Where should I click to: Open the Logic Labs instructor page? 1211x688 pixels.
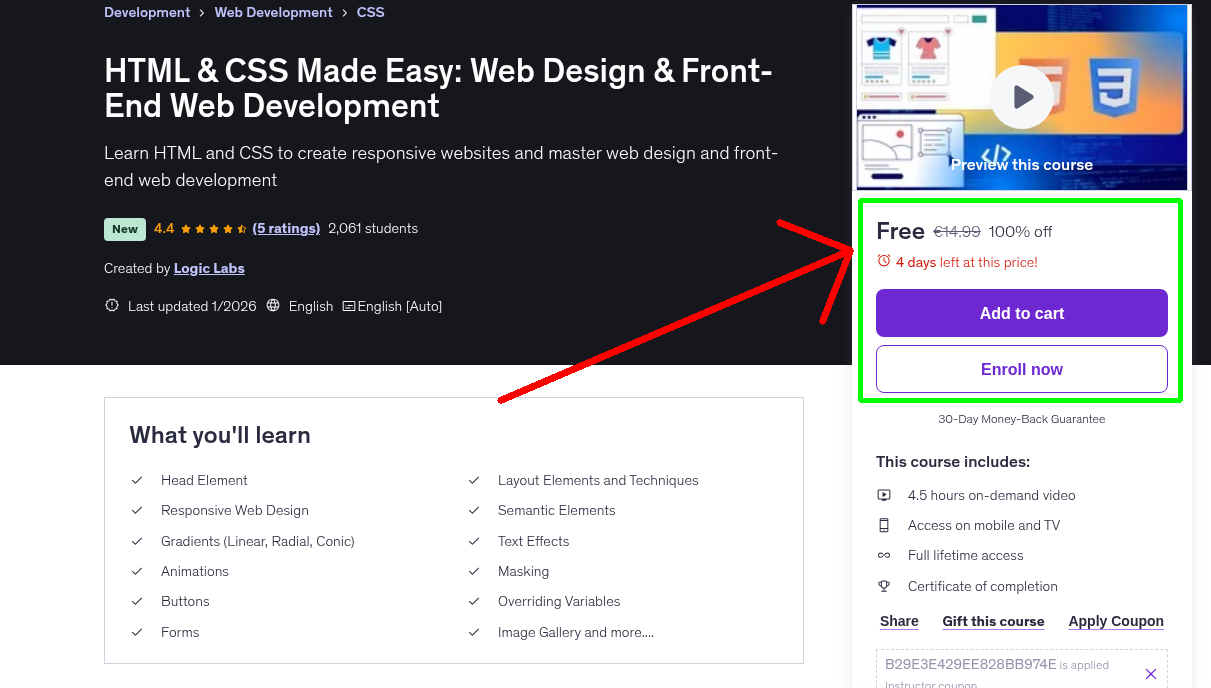(209, 268)
